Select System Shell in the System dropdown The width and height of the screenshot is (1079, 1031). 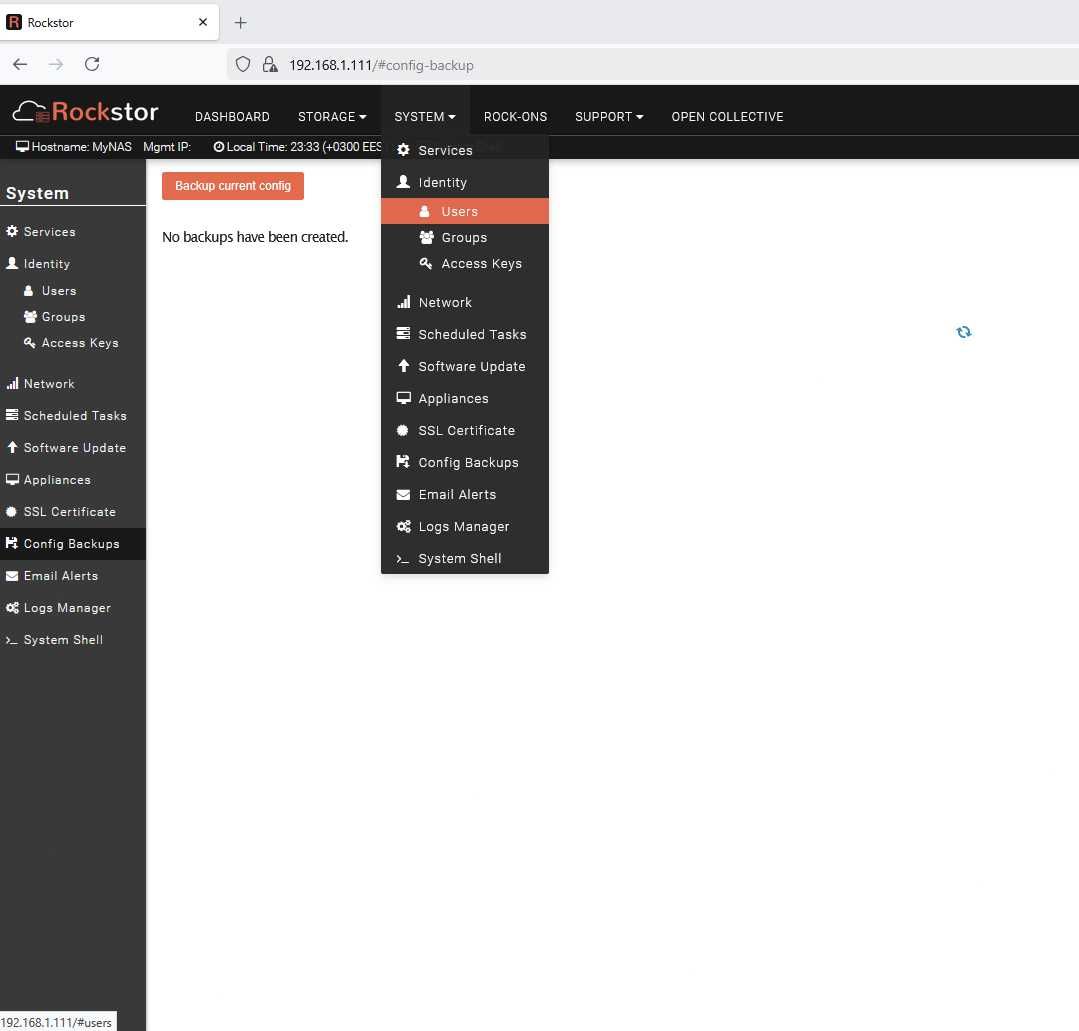click(x=464, y=558)
